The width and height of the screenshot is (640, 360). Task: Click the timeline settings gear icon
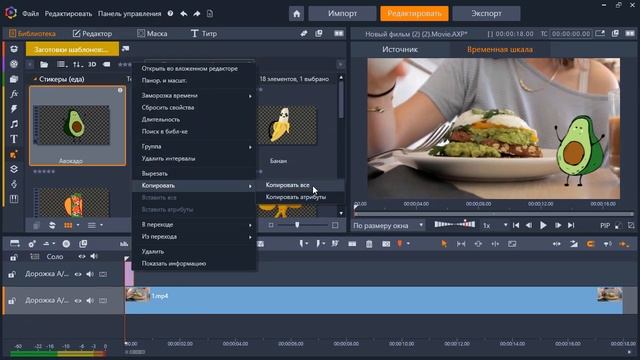pyautogui.click(x=31, y=244)
